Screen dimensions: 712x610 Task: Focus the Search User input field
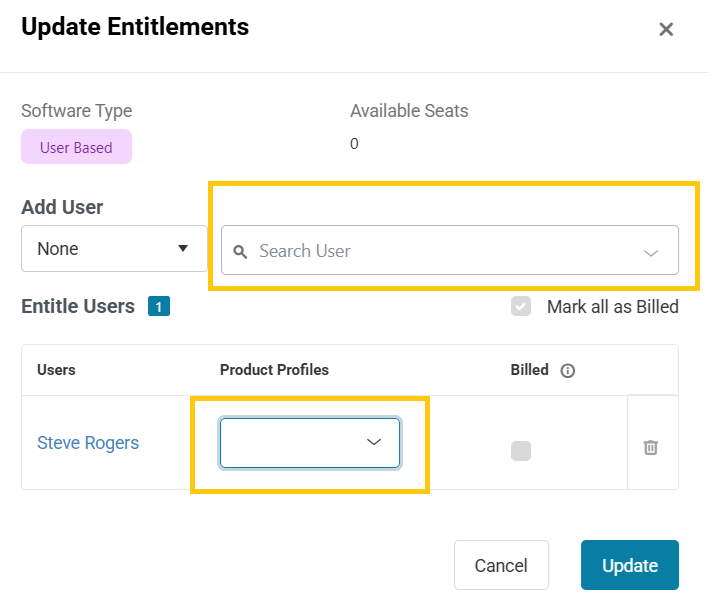point(440,251)
